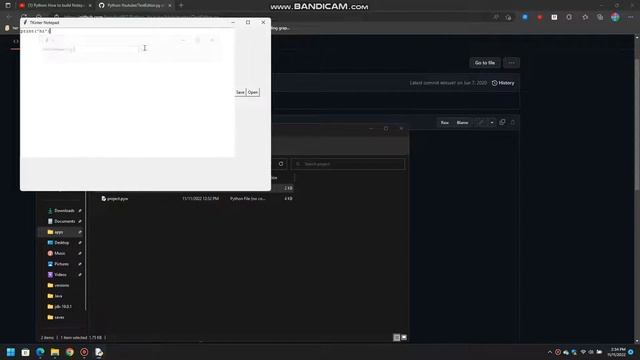Open the browser extensions puzzle icon
640x360 pixels.
569,17
